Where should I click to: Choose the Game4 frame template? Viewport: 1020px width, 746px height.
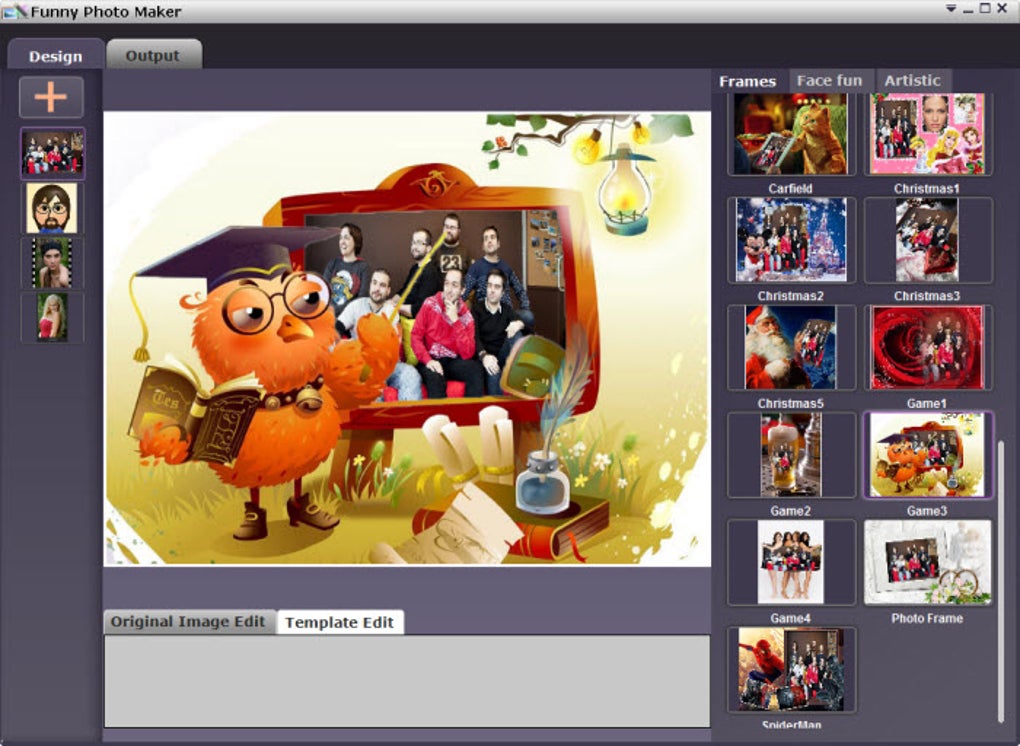(x=791, y=562)
